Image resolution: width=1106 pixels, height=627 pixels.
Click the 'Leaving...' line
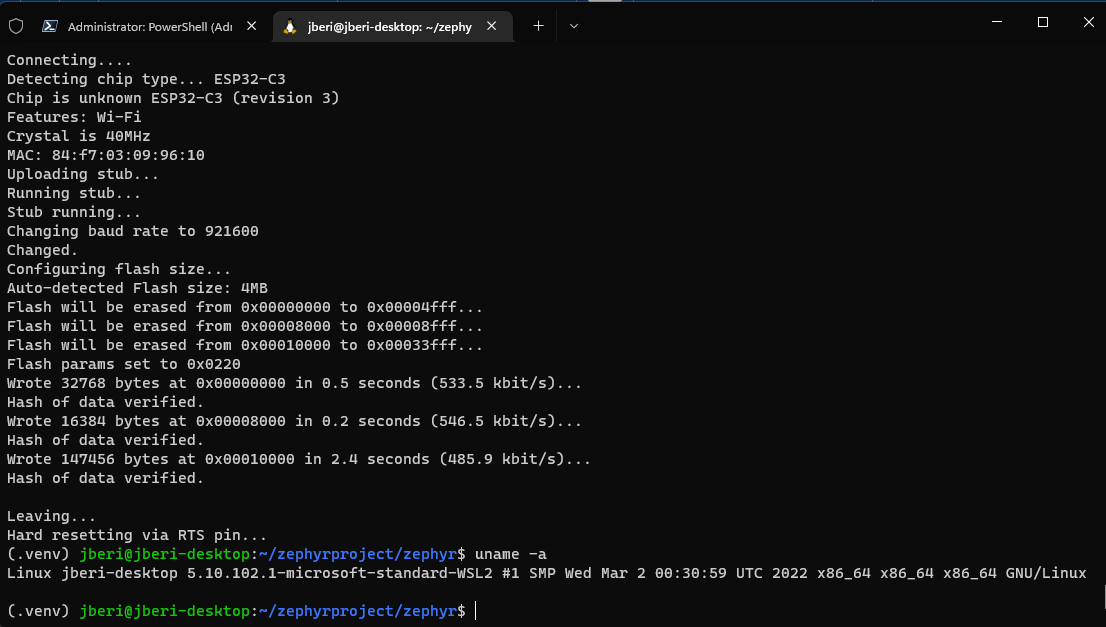tap(51, 516)
